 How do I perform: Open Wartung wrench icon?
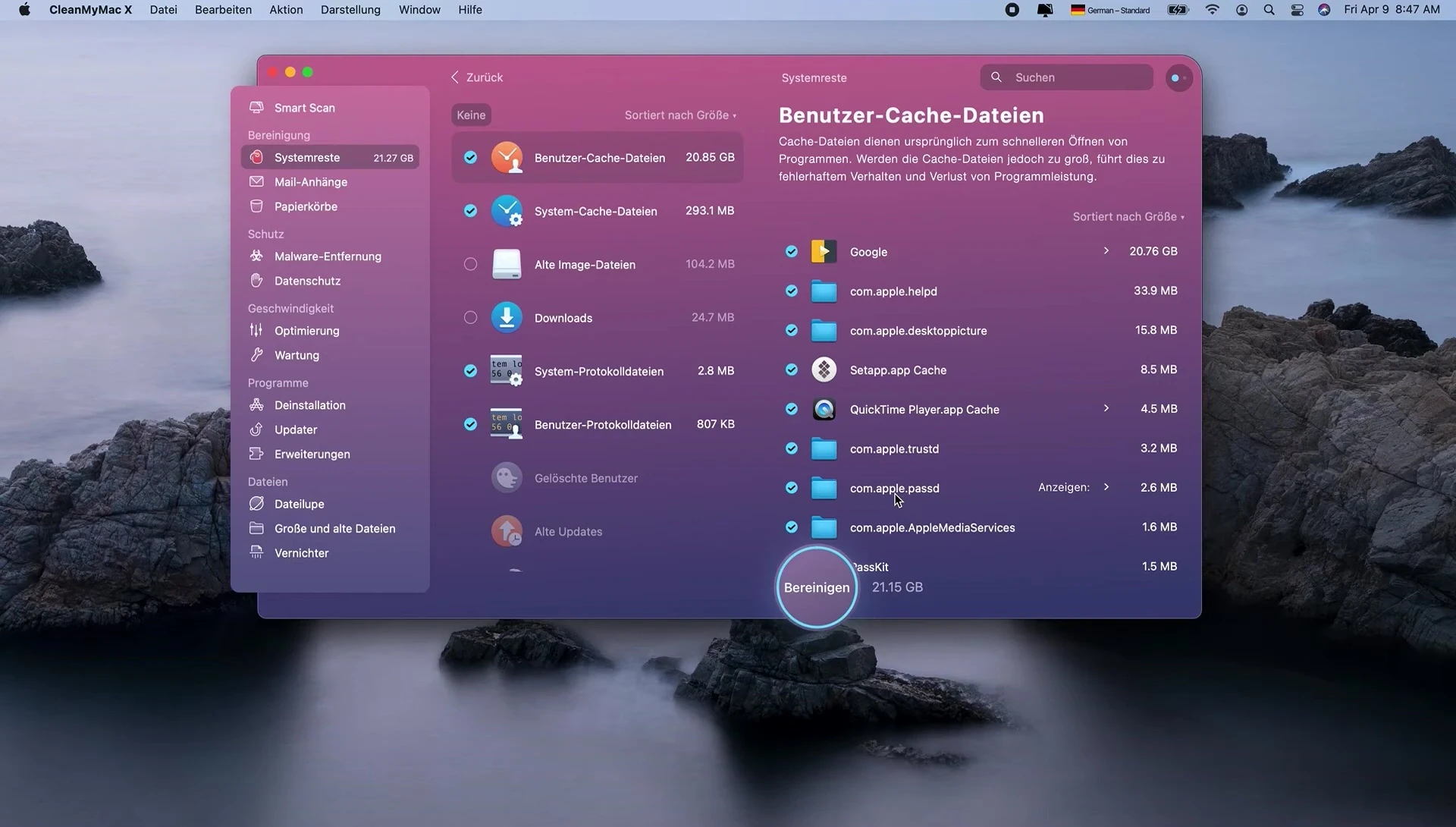257,355
